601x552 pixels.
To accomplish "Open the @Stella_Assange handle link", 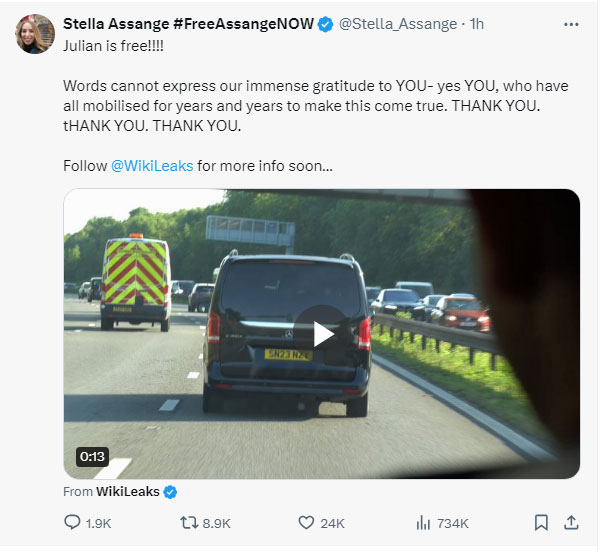I will [x=398, y=24].
